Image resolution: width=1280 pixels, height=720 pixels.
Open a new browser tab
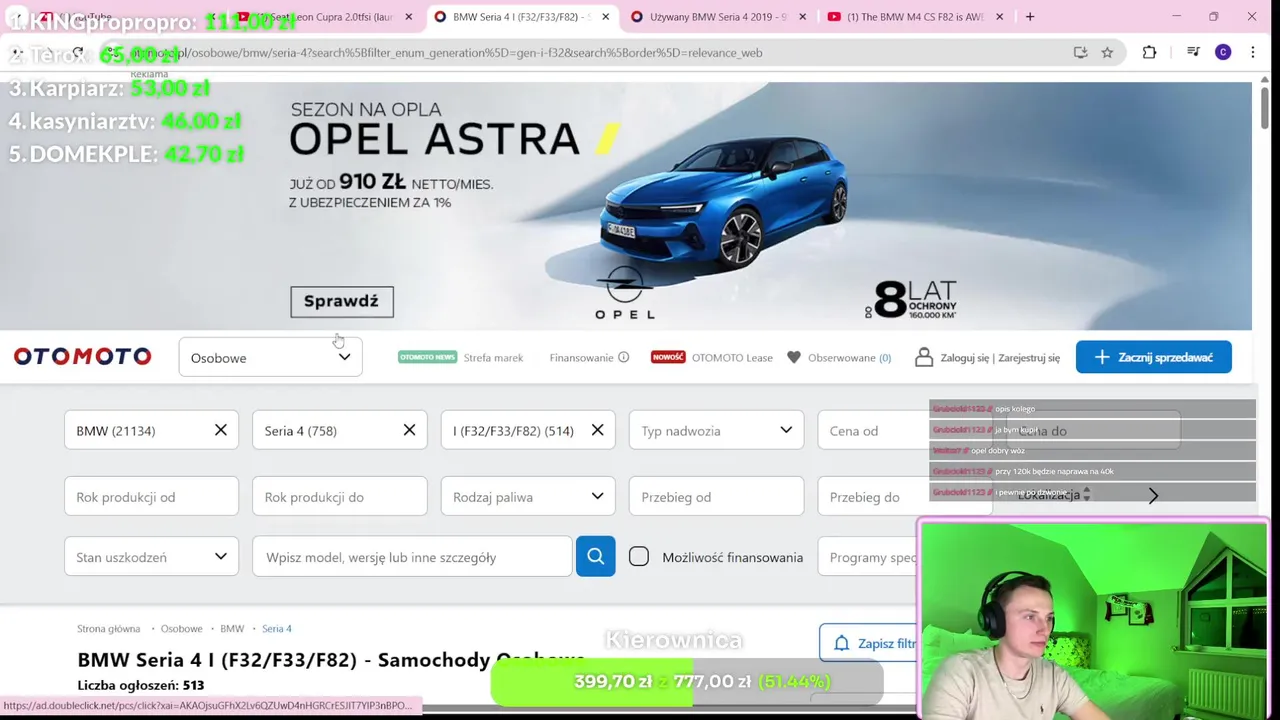pos(1030,16)
